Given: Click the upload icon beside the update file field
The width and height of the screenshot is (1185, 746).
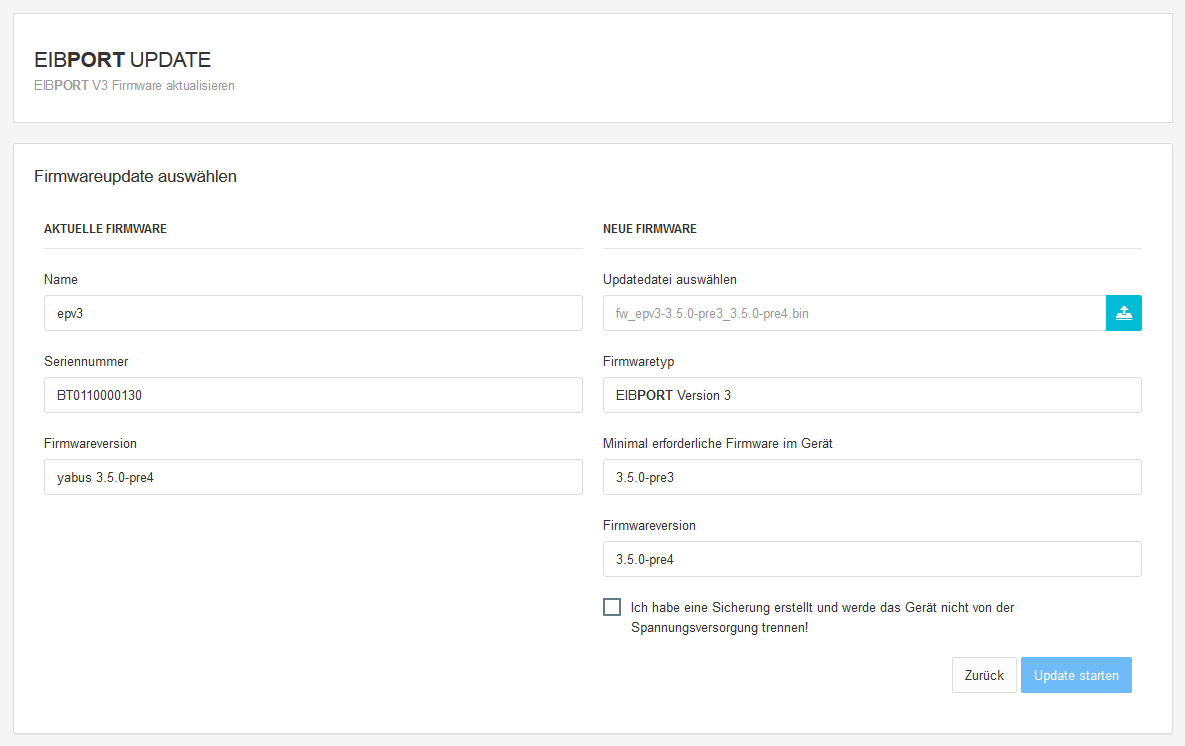Looking at the screenshot, I should 1123,313.
